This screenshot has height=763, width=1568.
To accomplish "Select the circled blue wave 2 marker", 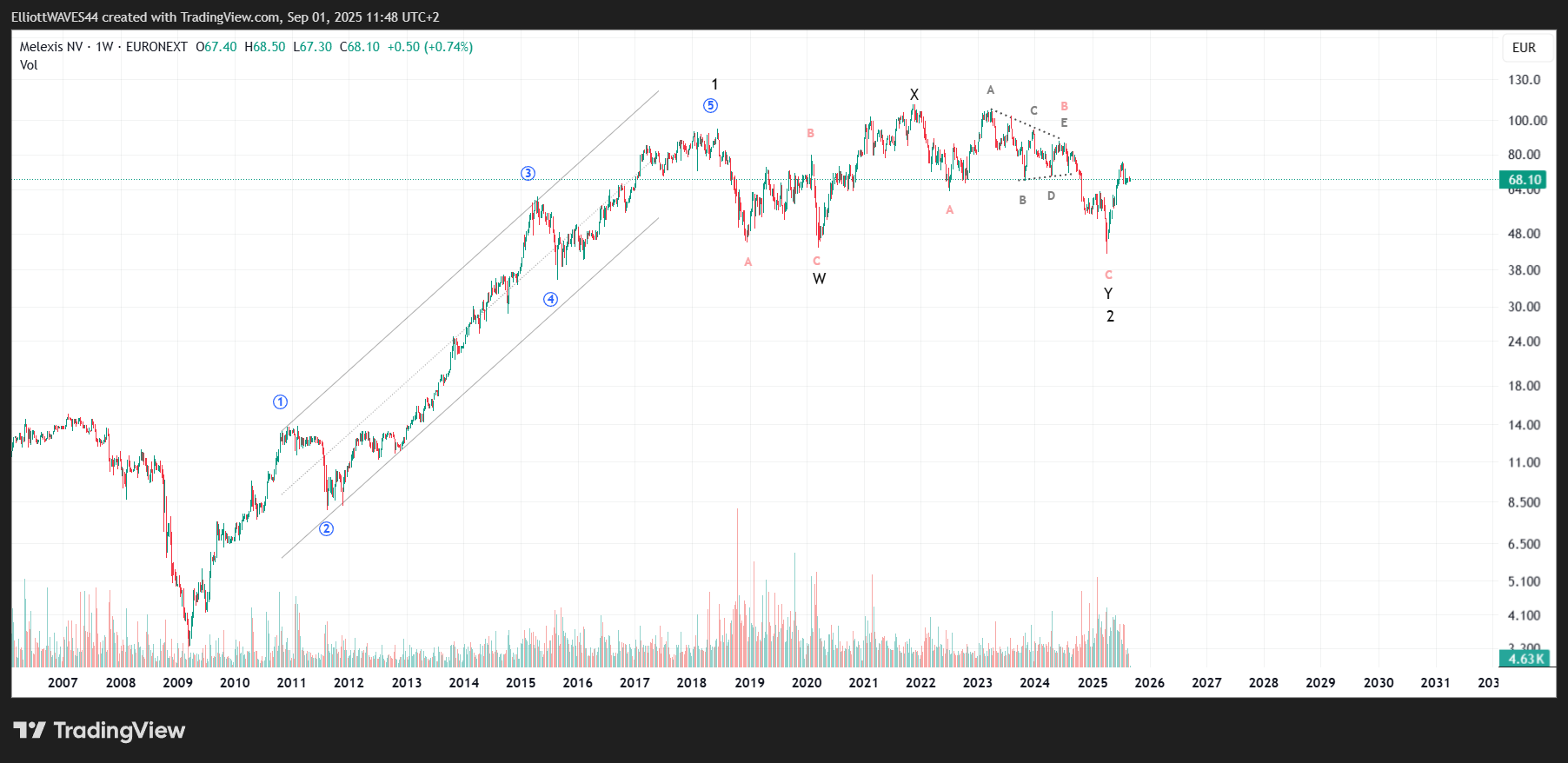I will pyautogui.click(x=326, y=528).
